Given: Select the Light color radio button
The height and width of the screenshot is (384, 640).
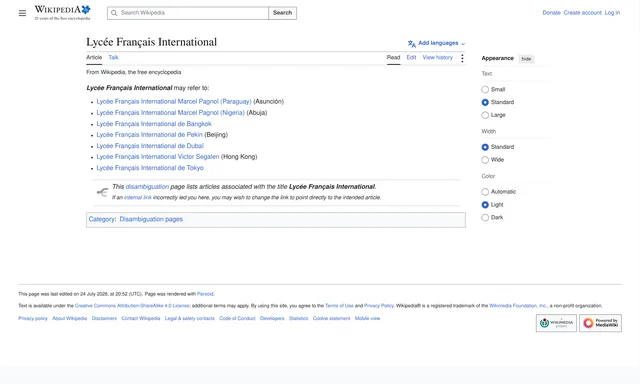Looking at the screenshot, I should pos(485,204).
